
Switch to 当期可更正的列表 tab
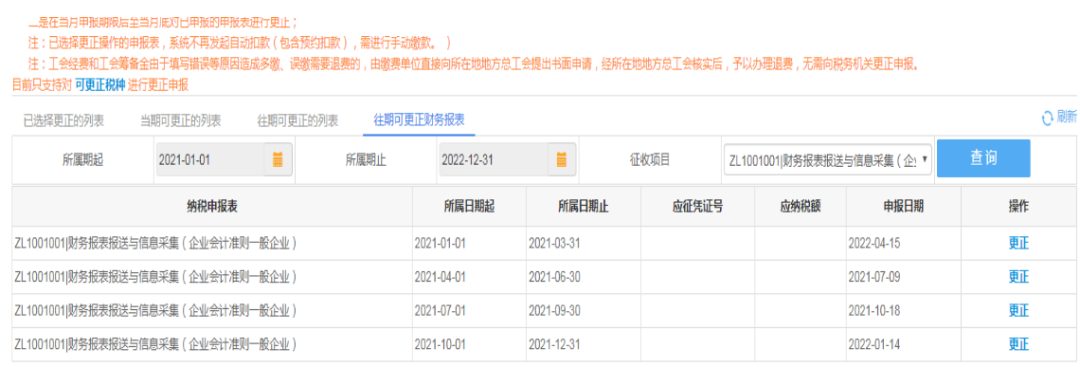180,121
